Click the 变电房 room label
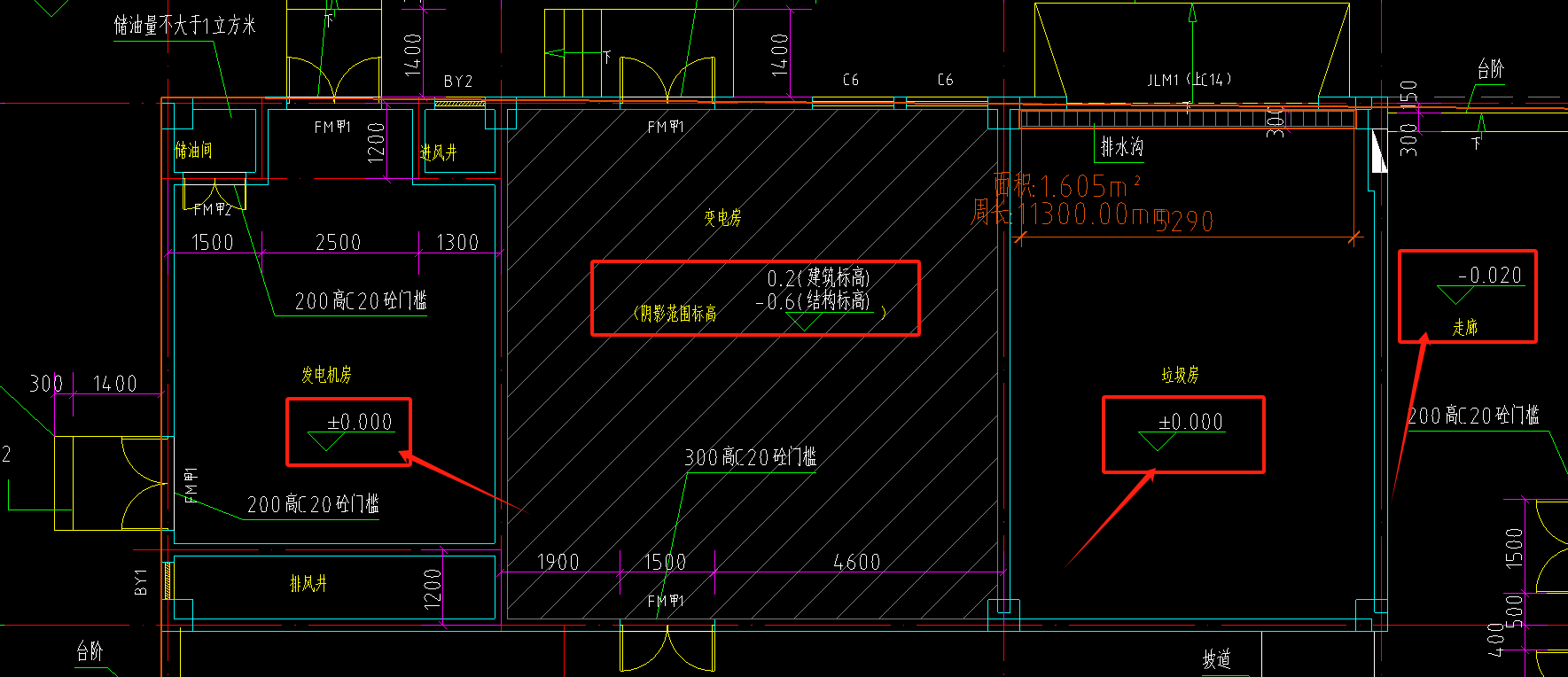1568x677 pixels. tap(722, 217)
